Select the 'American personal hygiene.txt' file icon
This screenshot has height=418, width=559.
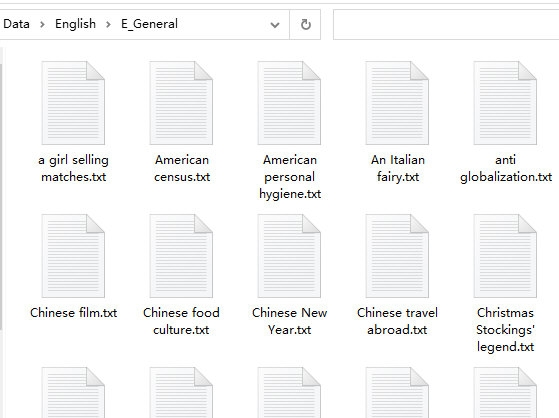pyautogui.click(x=289, y=103)
